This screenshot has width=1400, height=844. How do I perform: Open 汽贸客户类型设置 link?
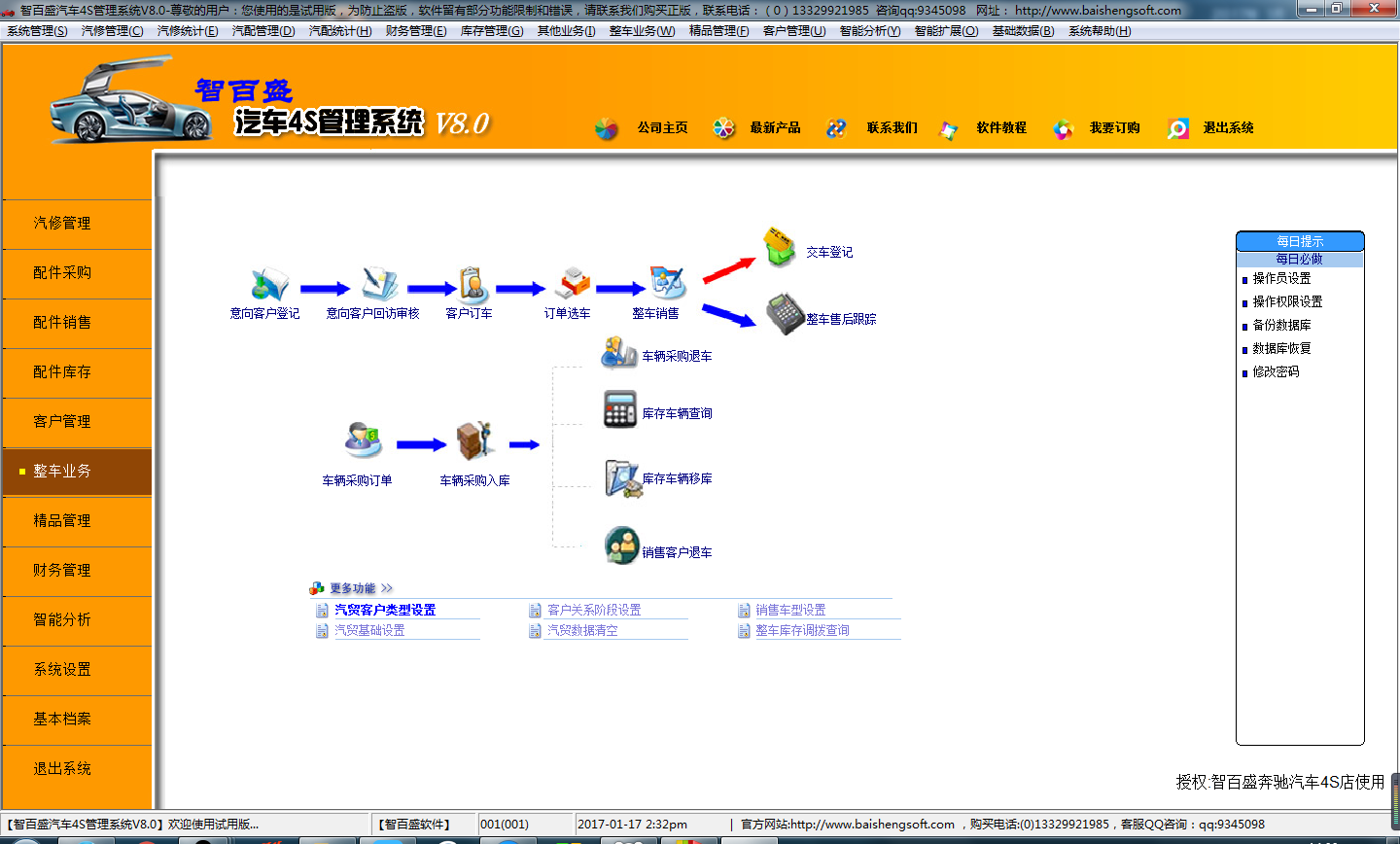point(385,610)
